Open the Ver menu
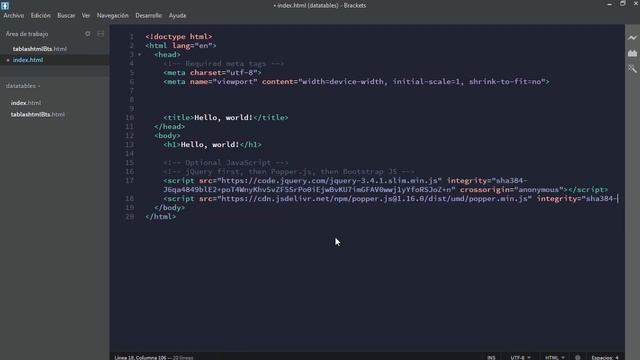This screenshot has width=640, height=360. (x=86, y=16)
